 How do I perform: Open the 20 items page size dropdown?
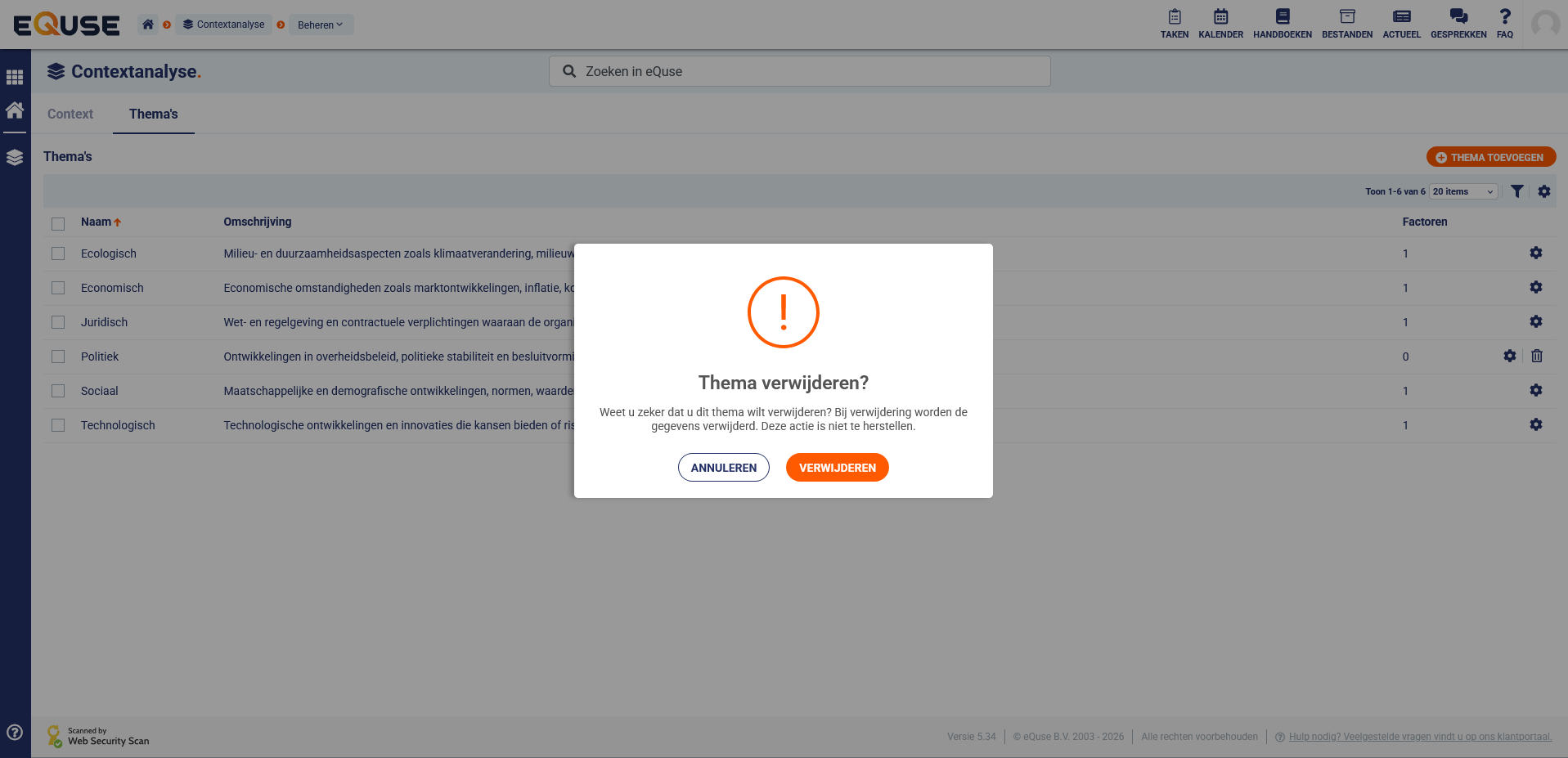coord(1462,191)
